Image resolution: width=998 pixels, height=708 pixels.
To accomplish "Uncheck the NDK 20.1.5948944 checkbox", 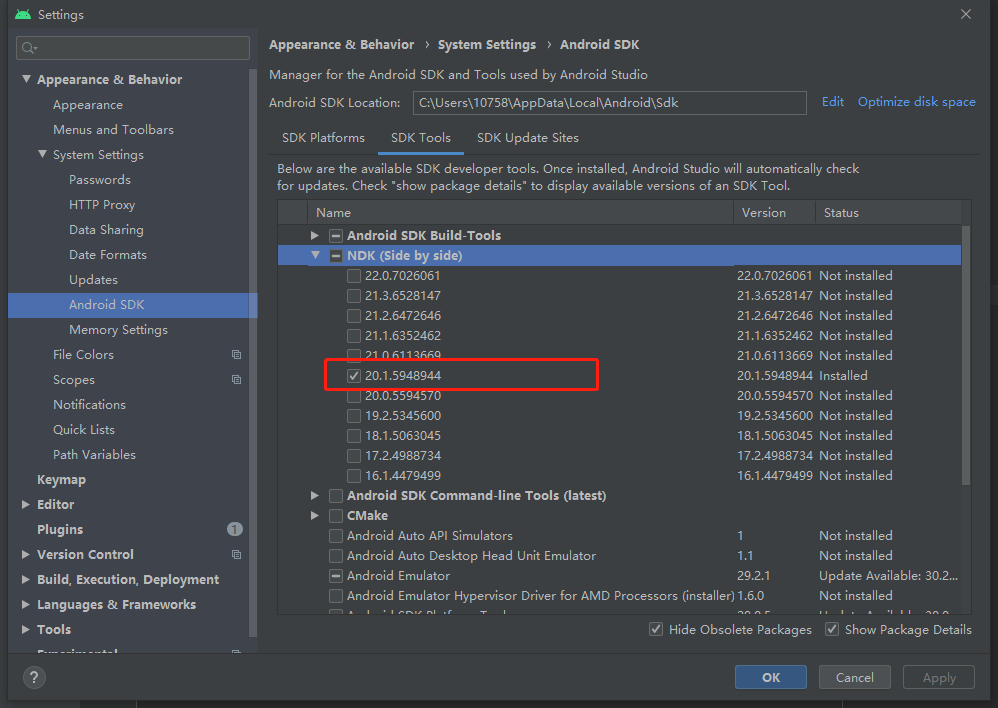I will coord(354,376).
